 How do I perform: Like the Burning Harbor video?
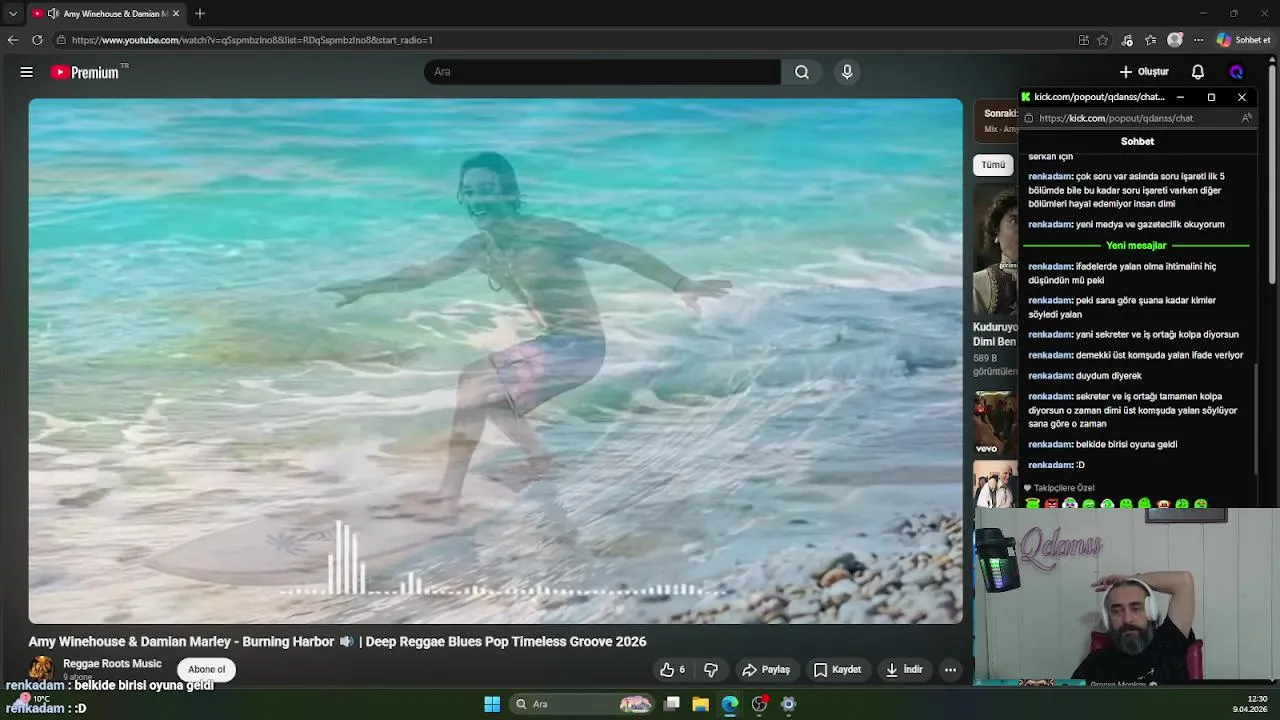pos(672,669)
